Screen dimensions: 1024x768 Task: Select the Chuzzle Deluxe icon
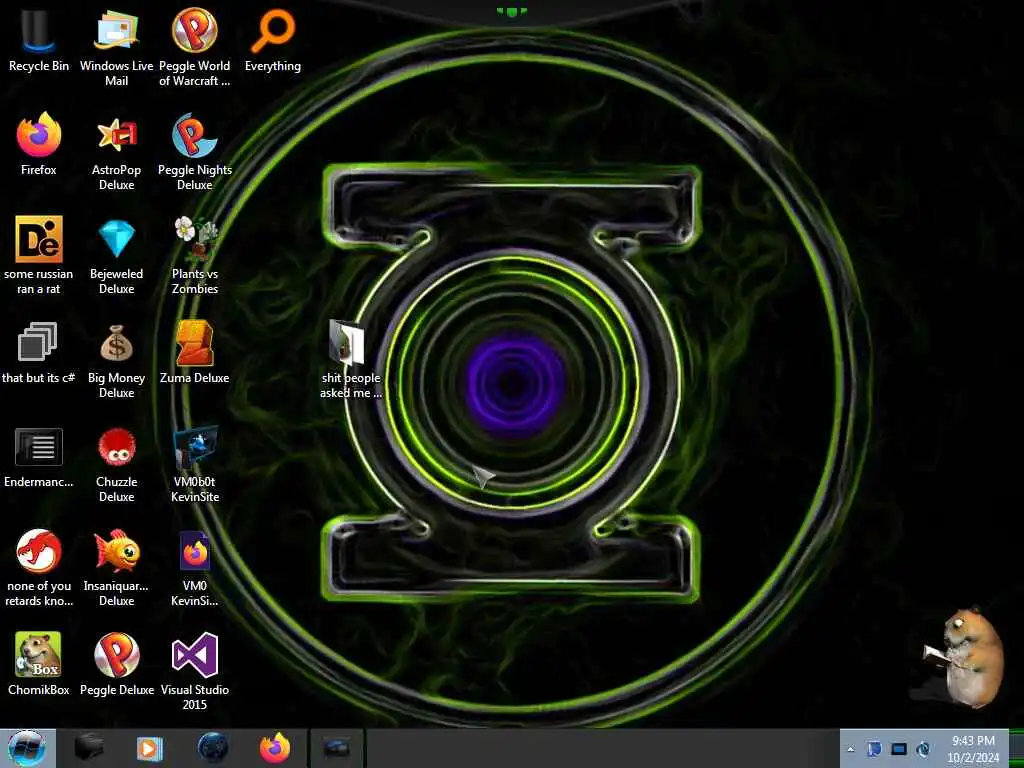[116, 464]
